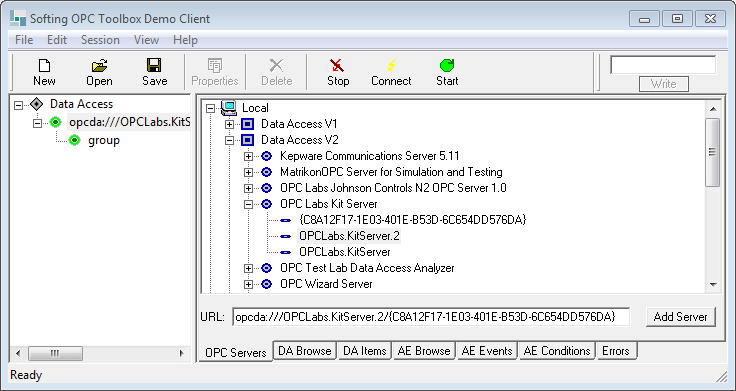Click the Connect lightning icon
Viewport: 736px width, 391px height.
coord(391,65)
